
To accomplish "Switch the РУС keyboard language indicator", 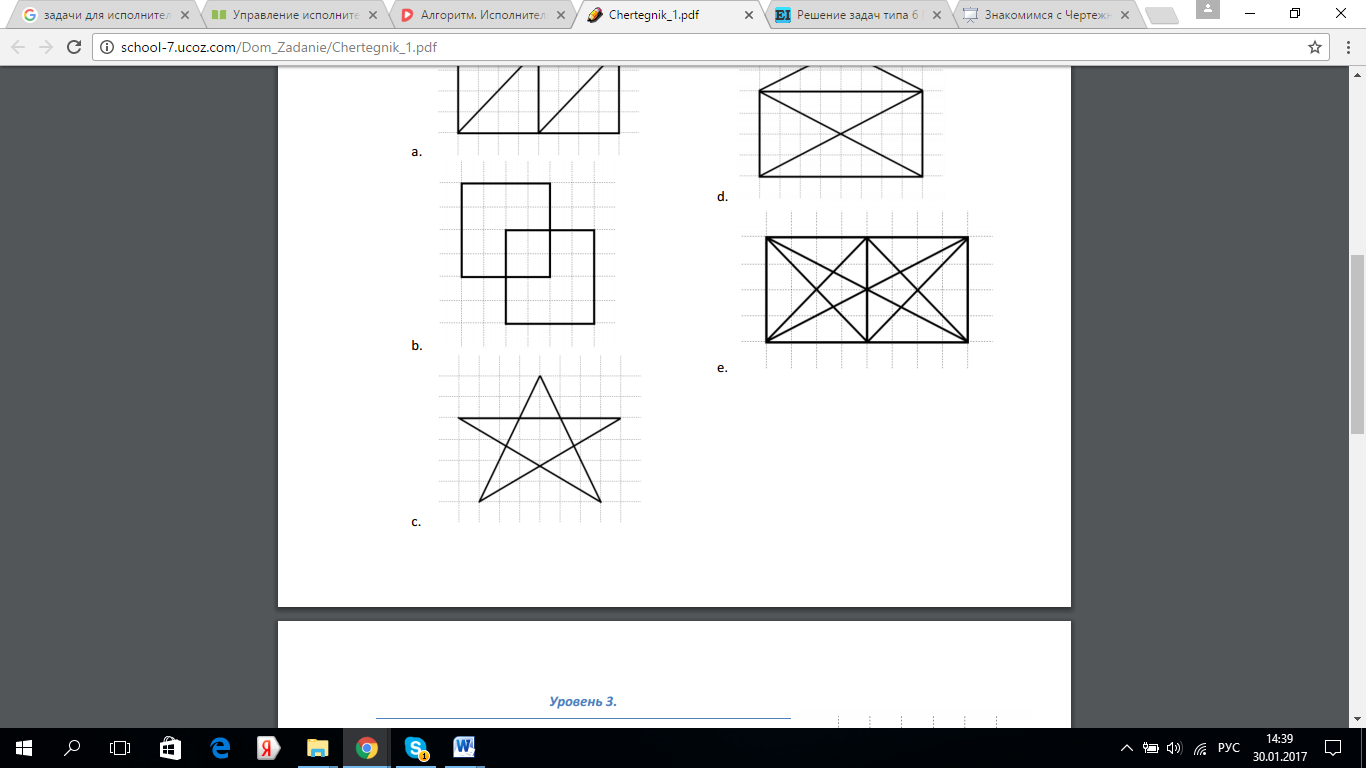I will coord(1229,748).
